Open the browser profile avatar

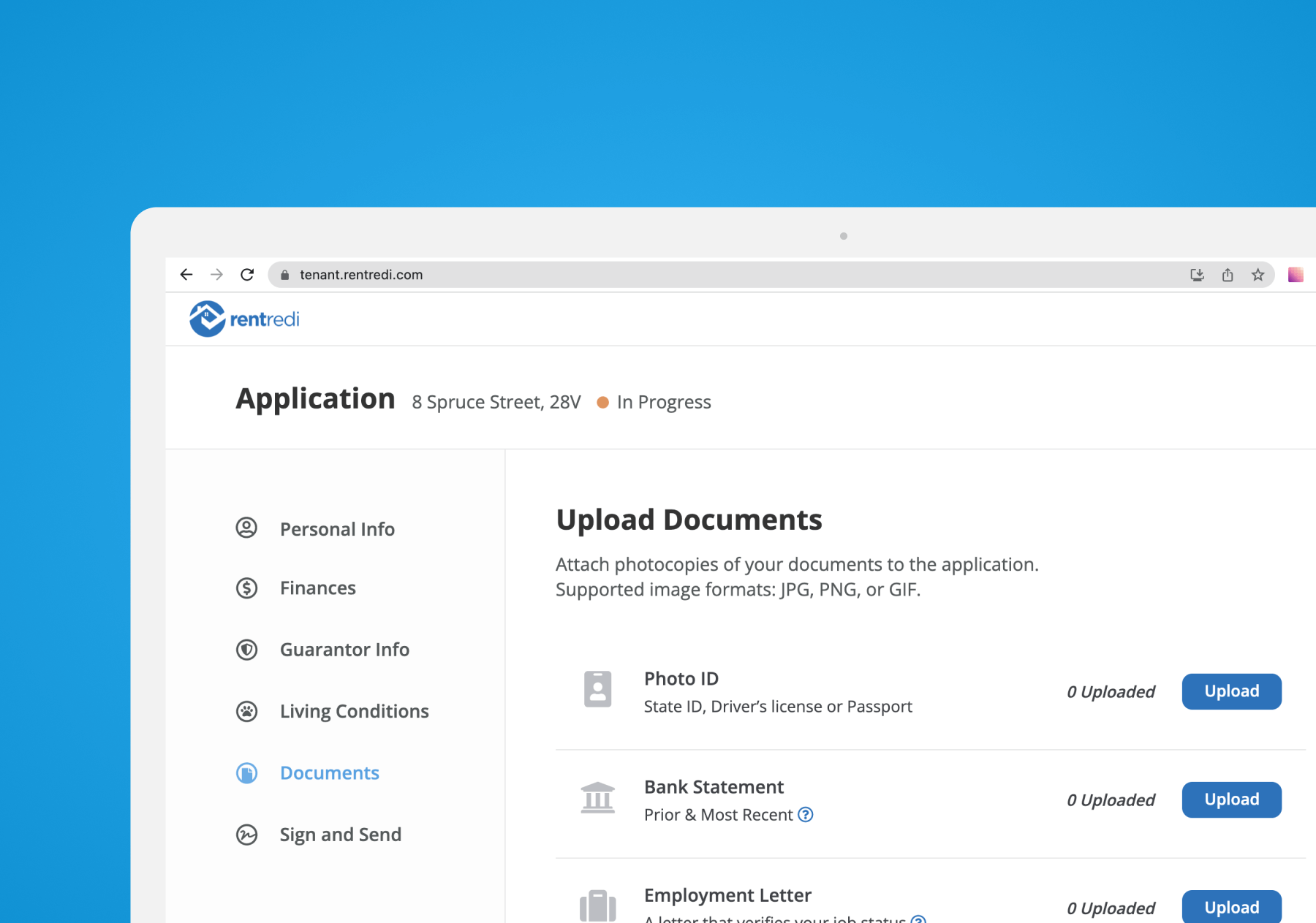1296,275
